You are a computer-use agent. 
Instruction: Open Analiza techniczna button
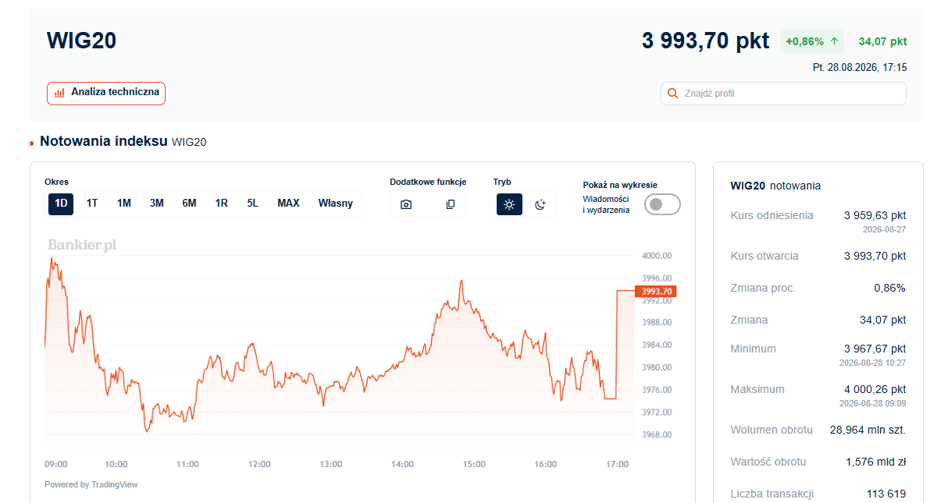coord(106,93)
